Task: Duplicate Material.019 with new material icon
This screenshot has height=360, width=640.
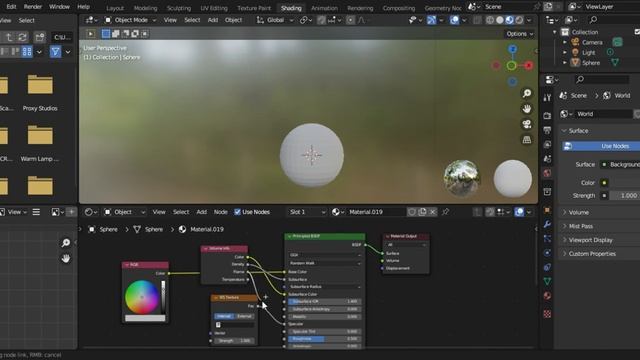Action: (x=422, y=212)
